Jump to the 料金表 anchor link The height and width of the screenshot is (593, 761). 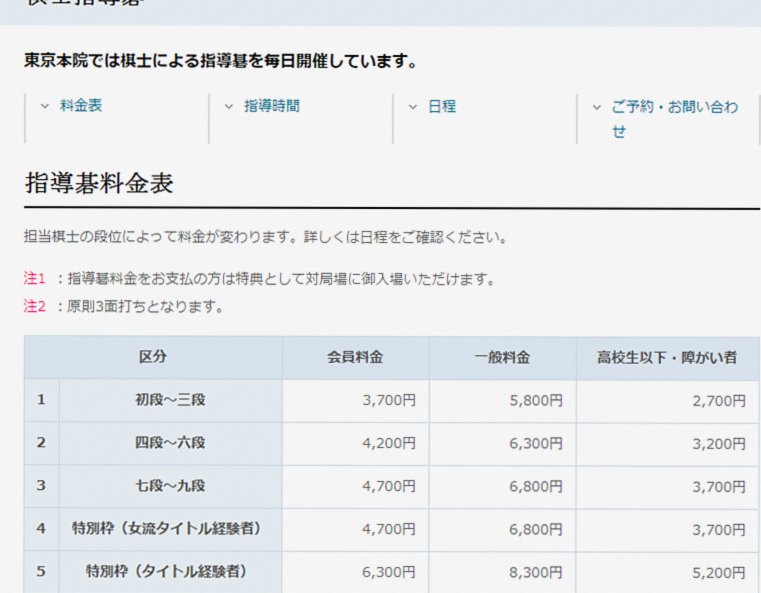(81, 105)
